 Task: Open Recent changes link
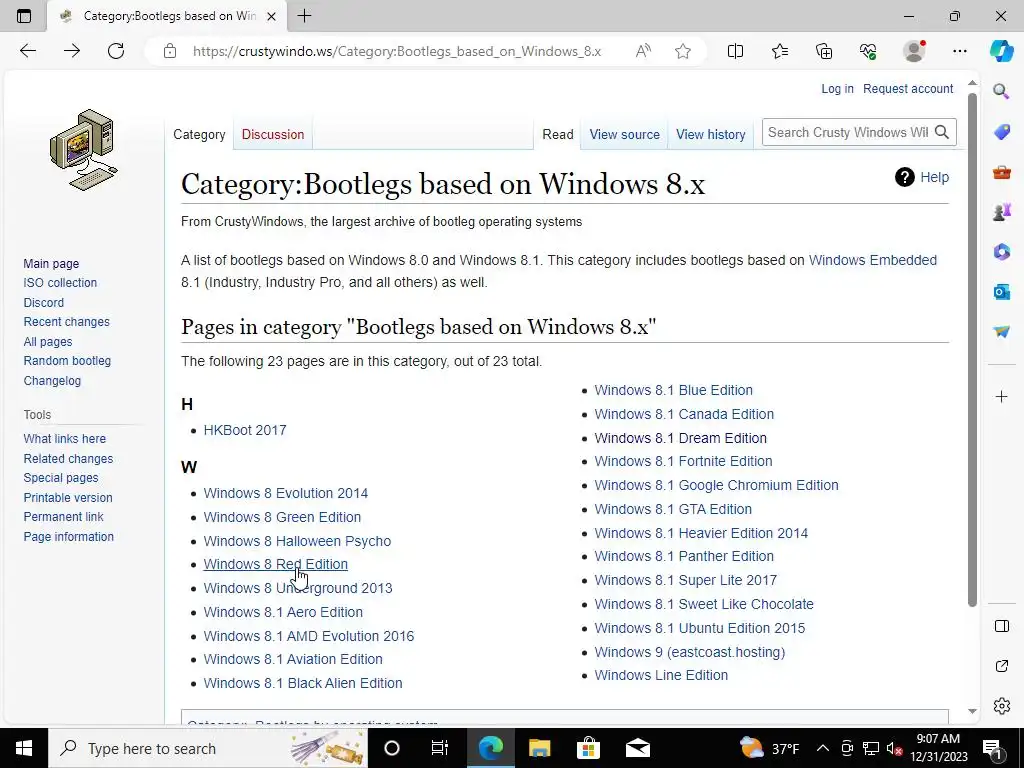[67, 322]
